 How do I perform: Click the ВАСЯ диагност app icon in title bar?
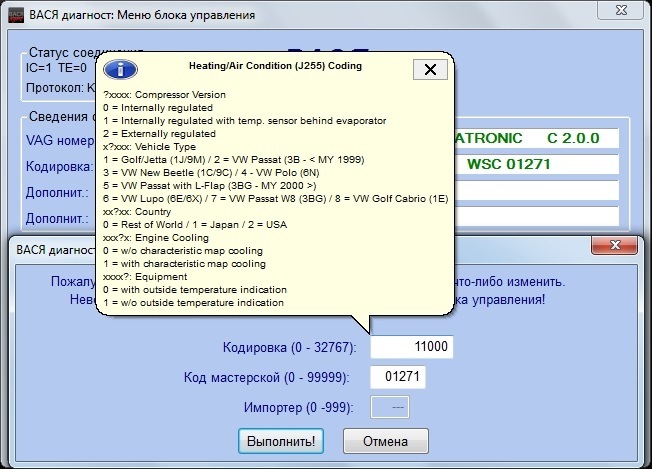coord(16,15)
